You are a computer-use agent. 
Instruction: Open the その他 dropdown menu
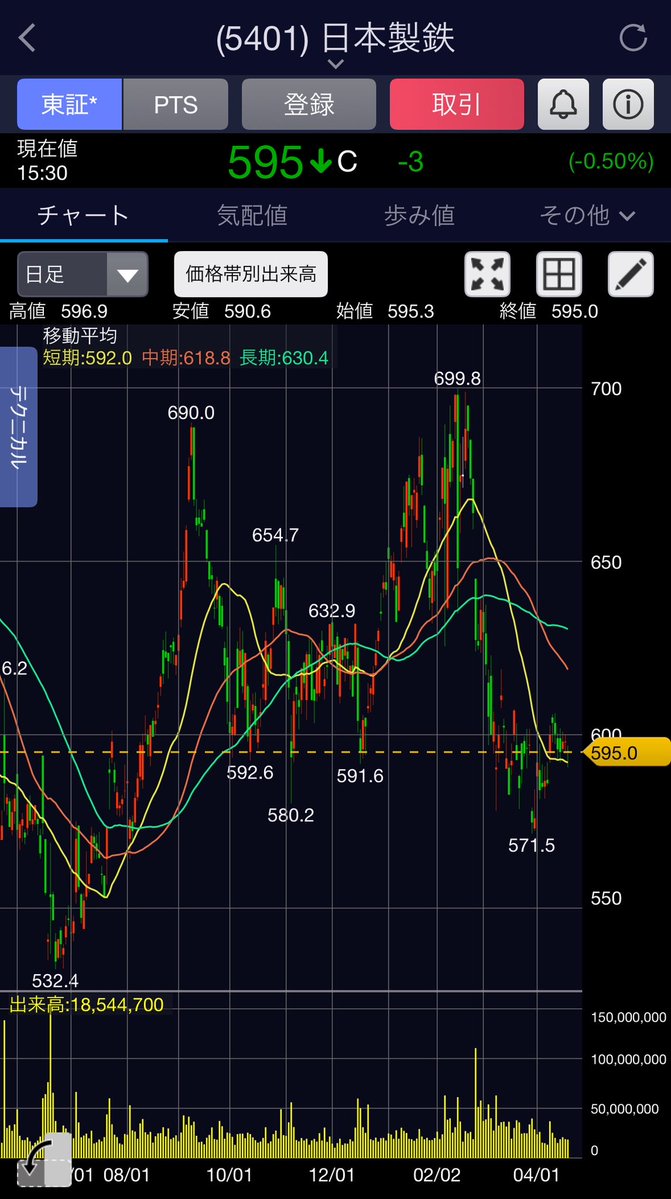(587, 216)
